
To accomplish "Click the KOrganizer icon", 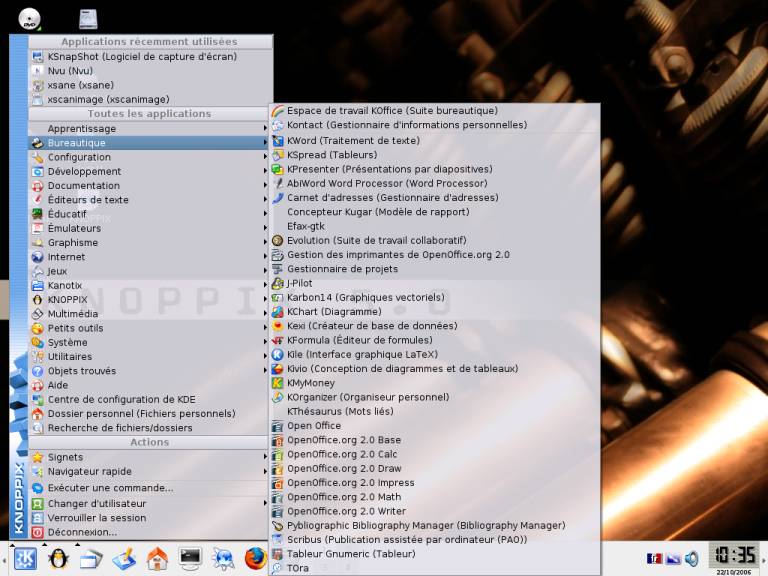I will 278,397.
